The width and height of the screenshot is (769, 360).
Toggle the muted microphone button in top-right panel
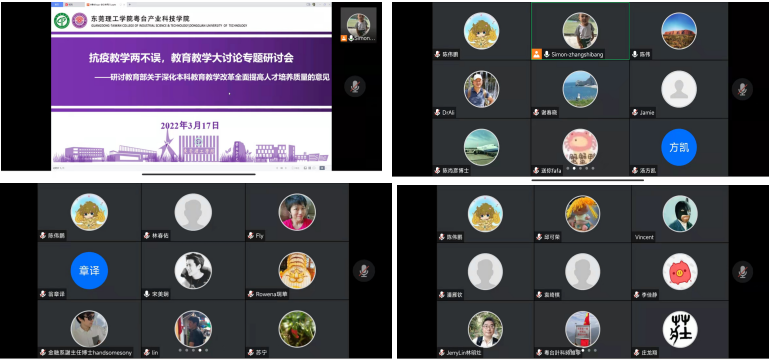[x=742, y=89]
